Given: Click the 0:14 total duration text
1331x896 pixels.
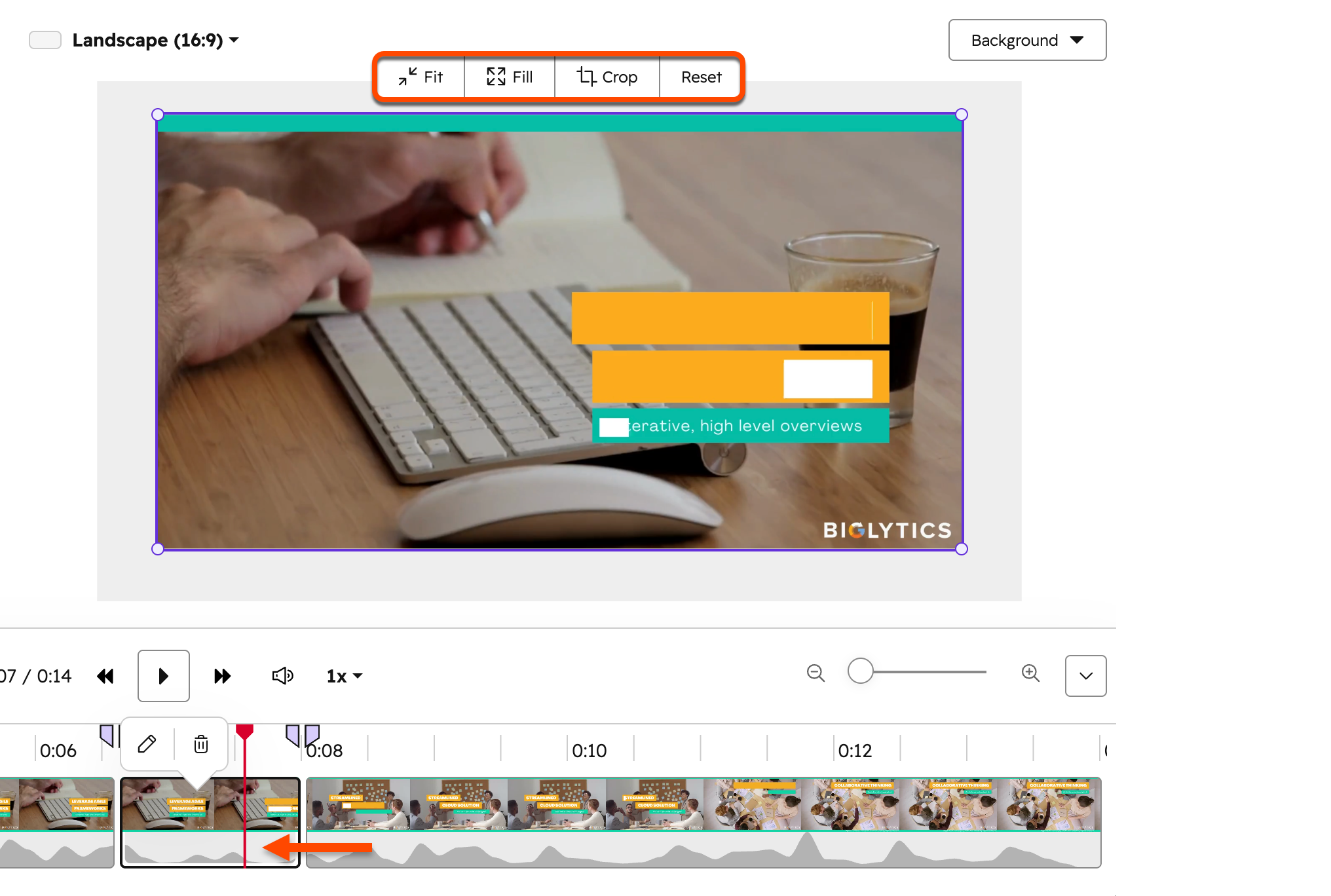Looking at the screenshot, I should click(54, 676).
